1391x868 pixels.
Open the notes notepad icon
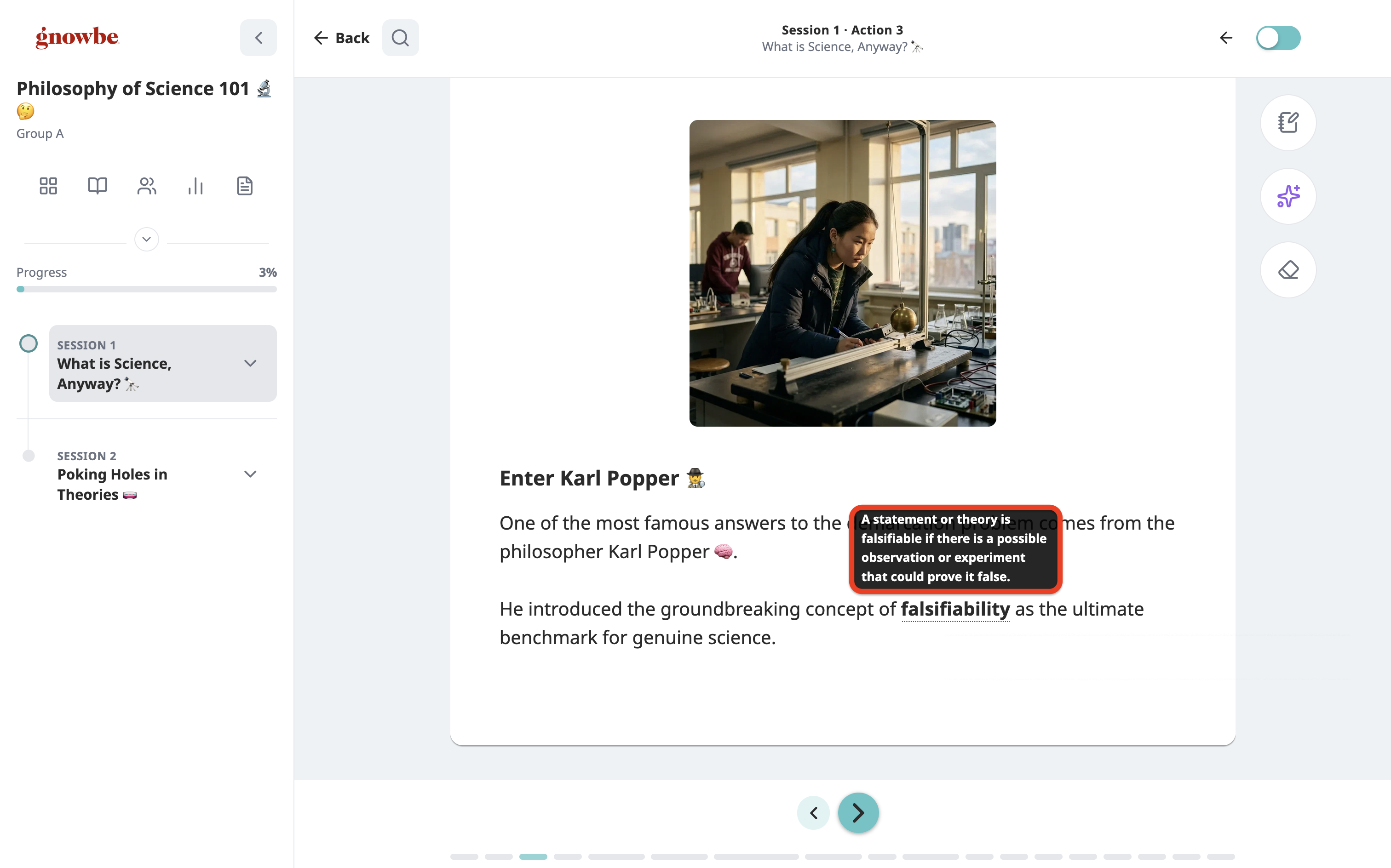click(1288, 123)
